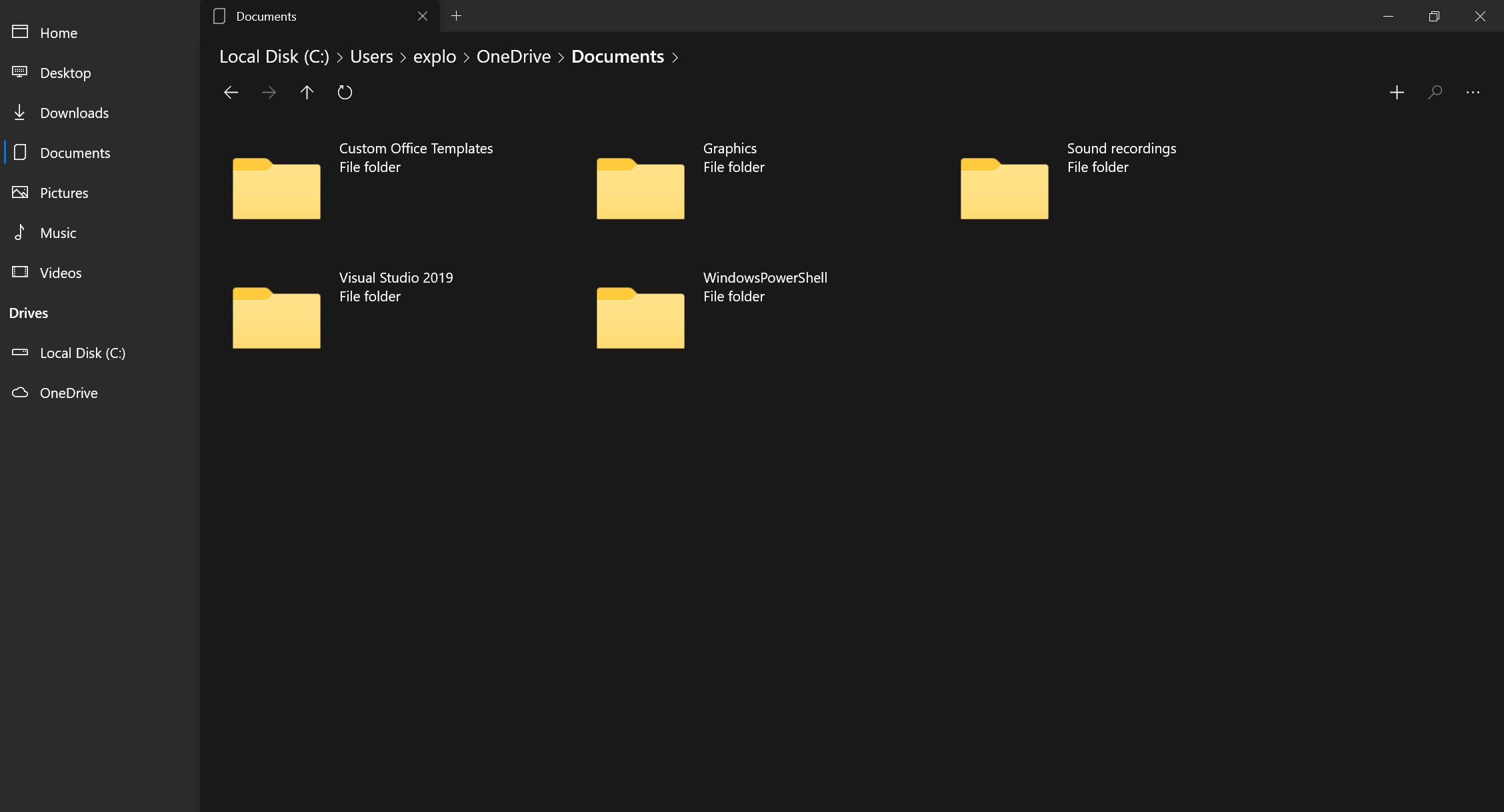Click the search magnifier icon
This screenshot has height=812, width=1504.
coord(1435,92)
